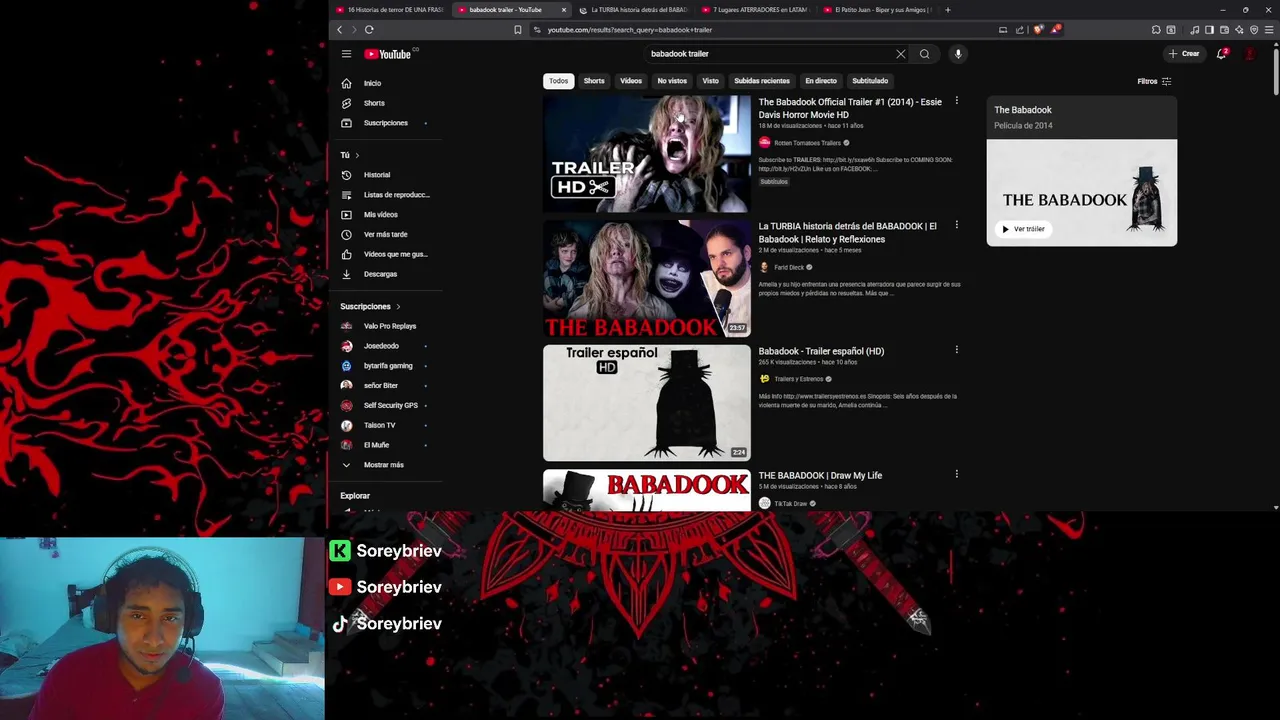1280x720 pixels.
Task: Open Shorts in the sidebar
Action: 386,103
